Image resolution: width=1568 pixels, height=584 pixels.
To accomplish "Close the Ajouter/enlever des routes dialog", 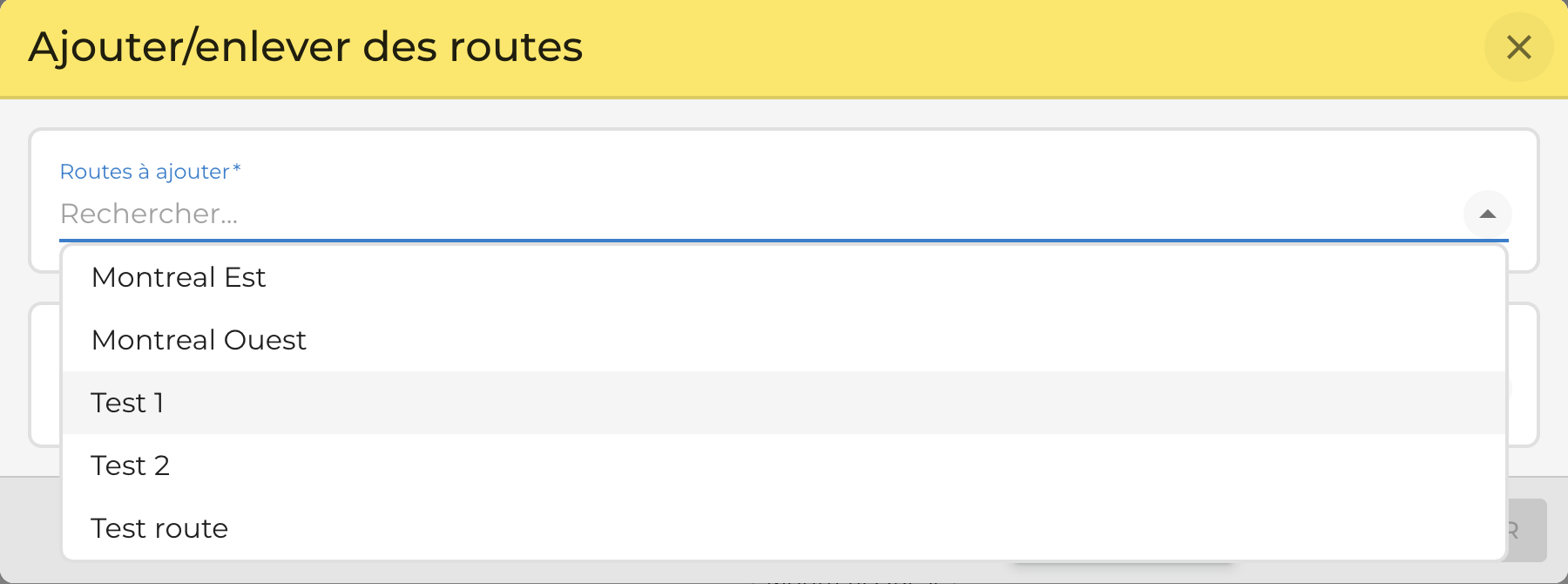I will click(1518, 47).
